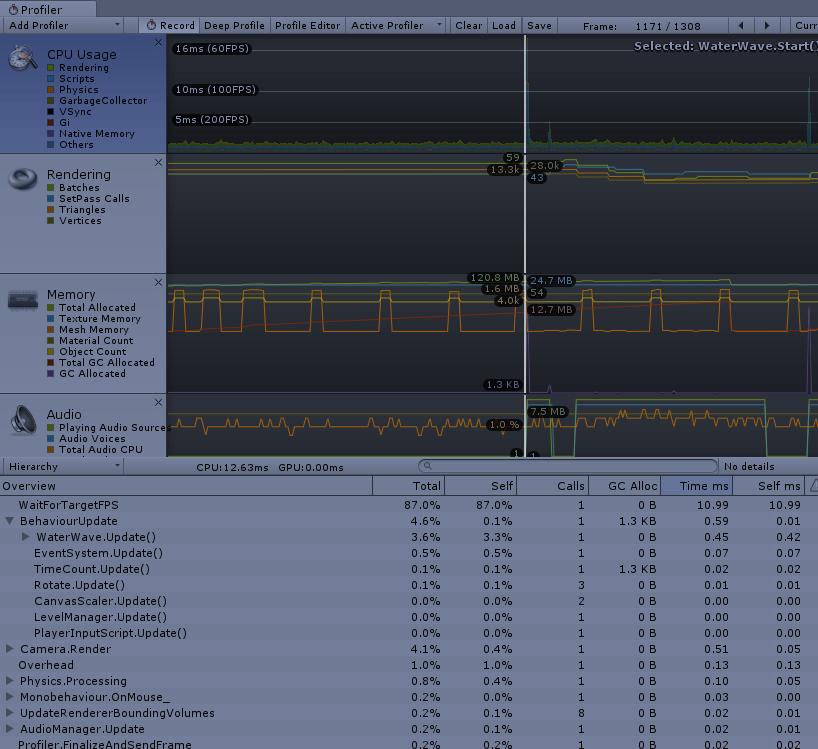The width and height of the screenshot is (818, 749).
Task: Toggle Deep Profile mode
Action: click(x=234, y=26)
